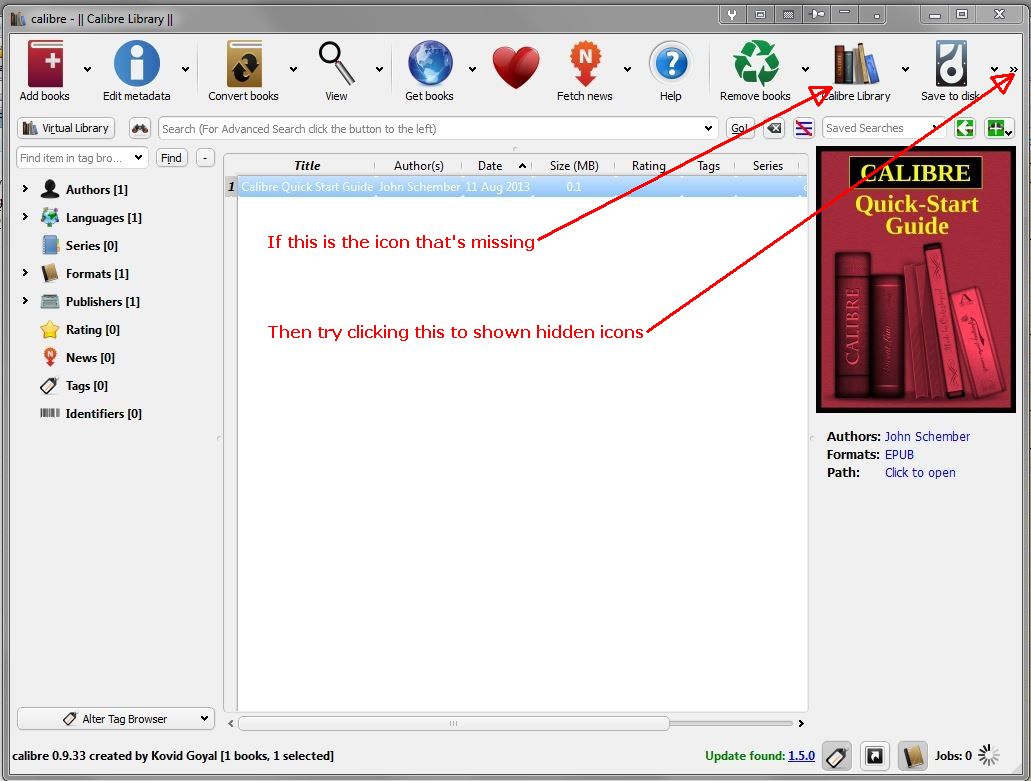Open Edit metadata tool
Screen dimensions: 1031x781
click(x=137, y=64)
